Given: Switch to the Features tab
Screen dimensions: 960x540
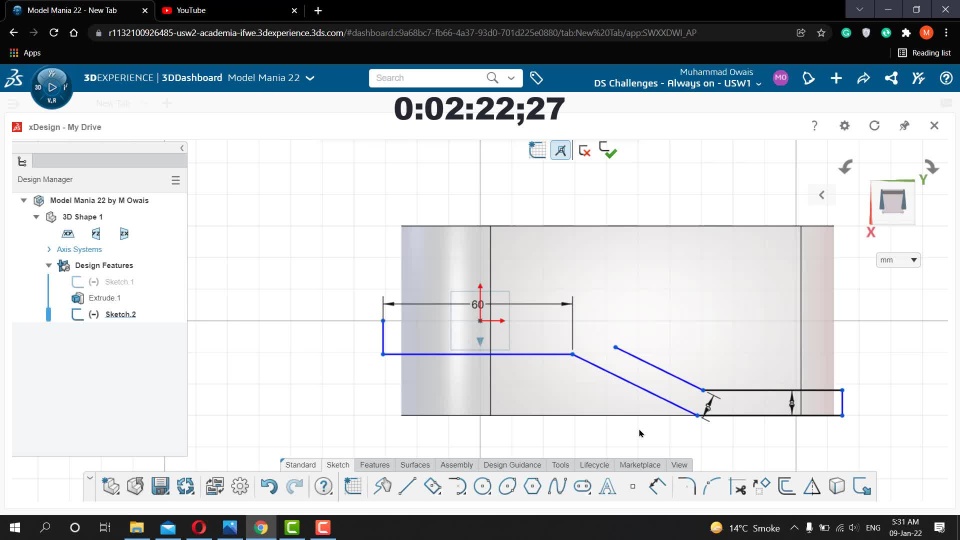Looking at the screenshot, I should pyautogui.click(x=375, y=465).
